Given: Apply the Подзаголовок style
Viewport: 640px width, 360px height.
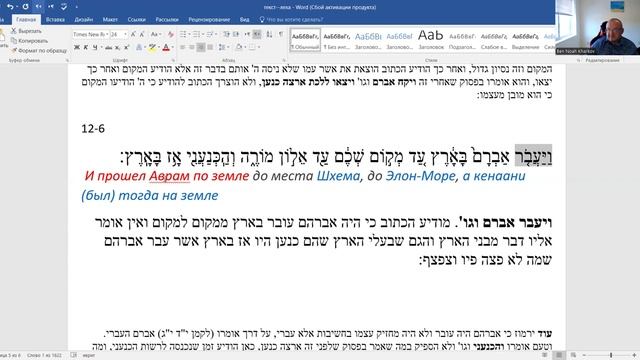Looking at the screenshot, I should coord(462,40).
